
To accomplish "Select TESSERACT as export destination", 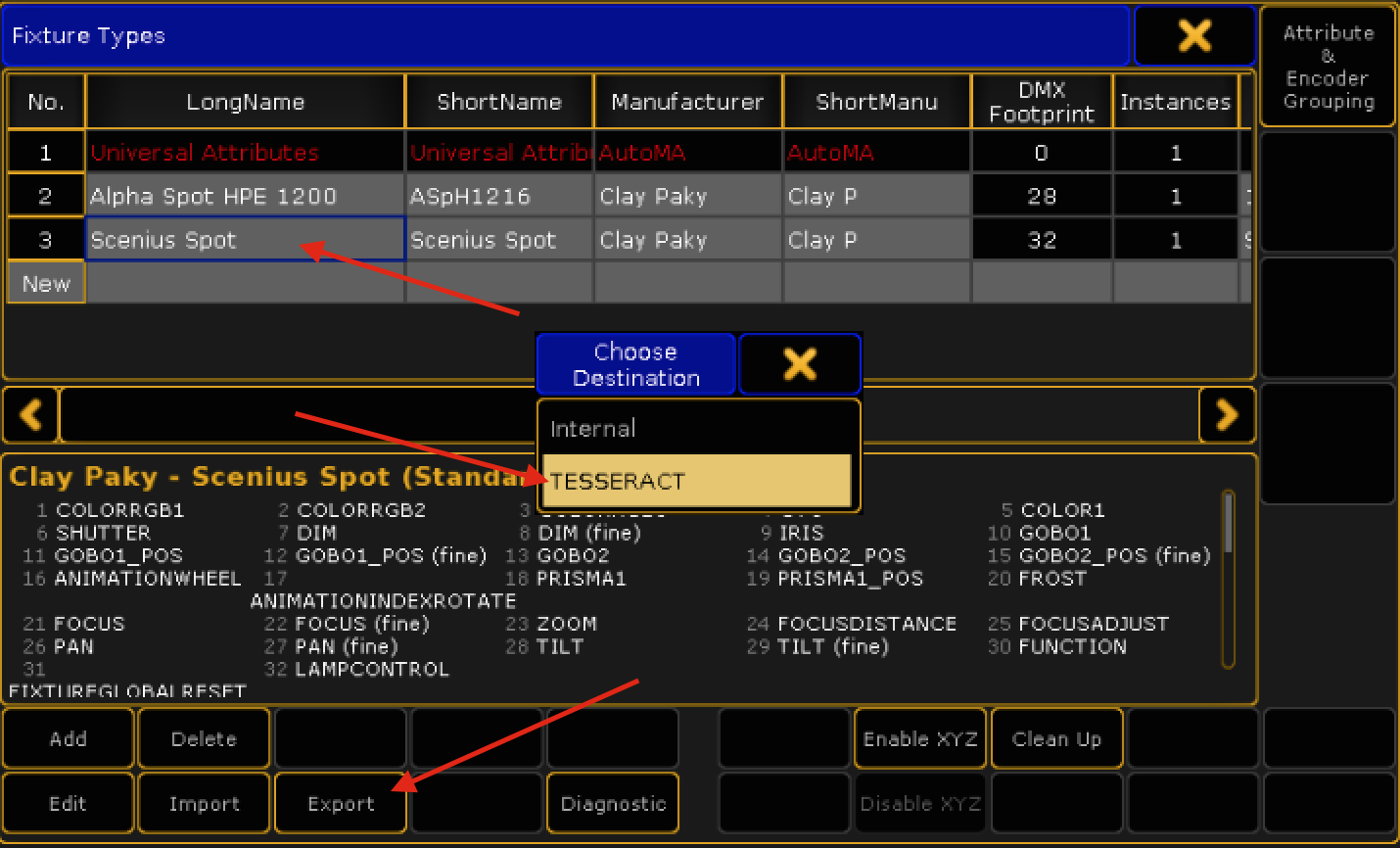I will 697,481.
